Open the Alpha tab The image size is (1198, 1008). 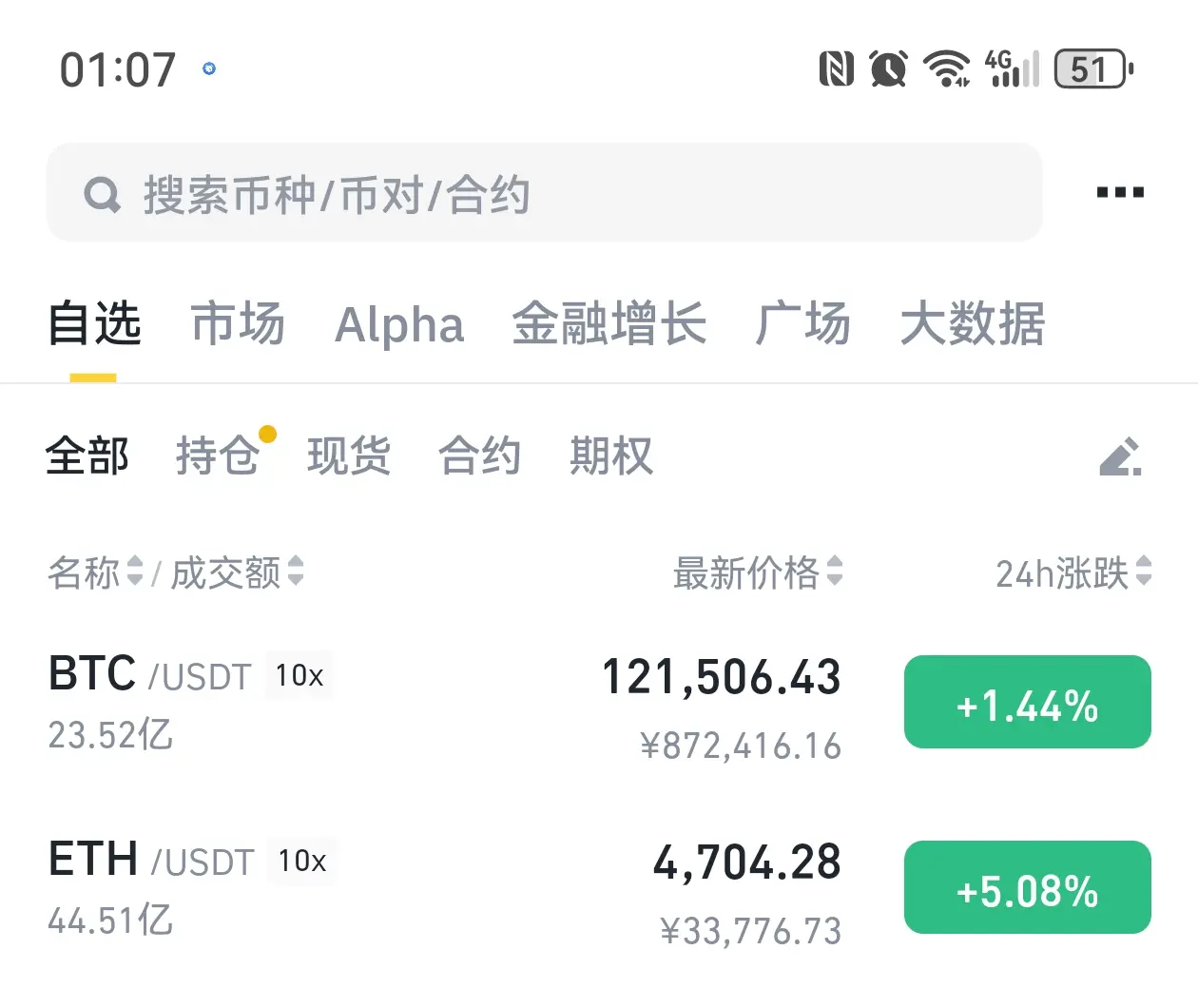click(399, 324)
